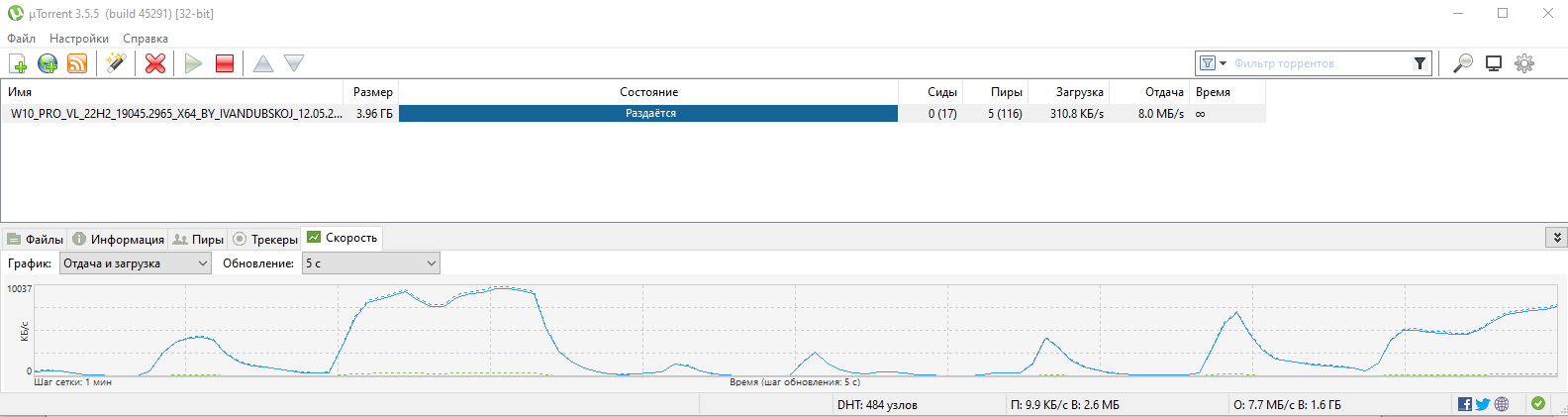This screenshot has width=1568, height=417.
Task: Move torrent up in queue
Action: (262, 63)
